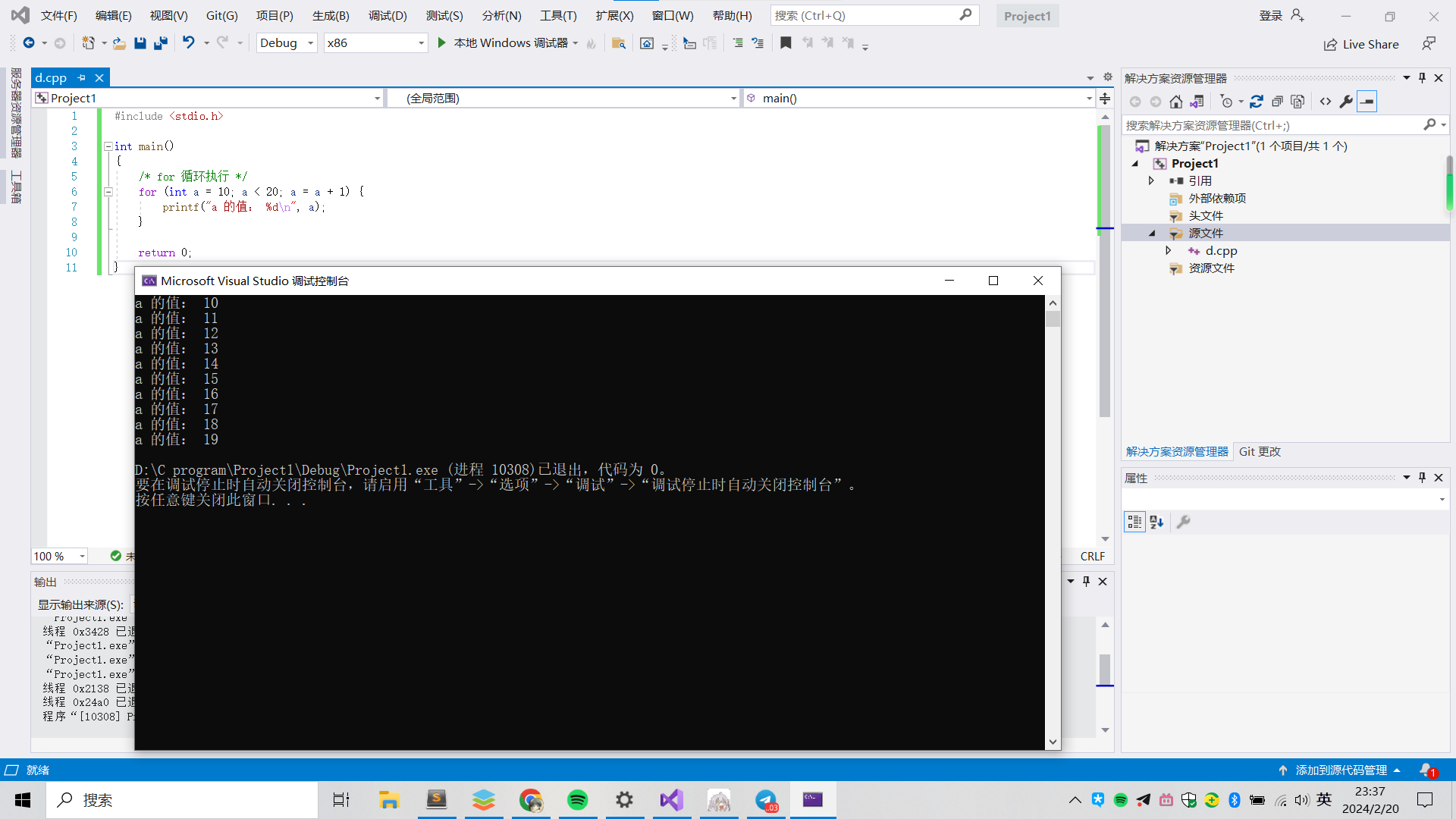
Task: Click the bookmark icon in toolbar
Action: click(786, 43)
